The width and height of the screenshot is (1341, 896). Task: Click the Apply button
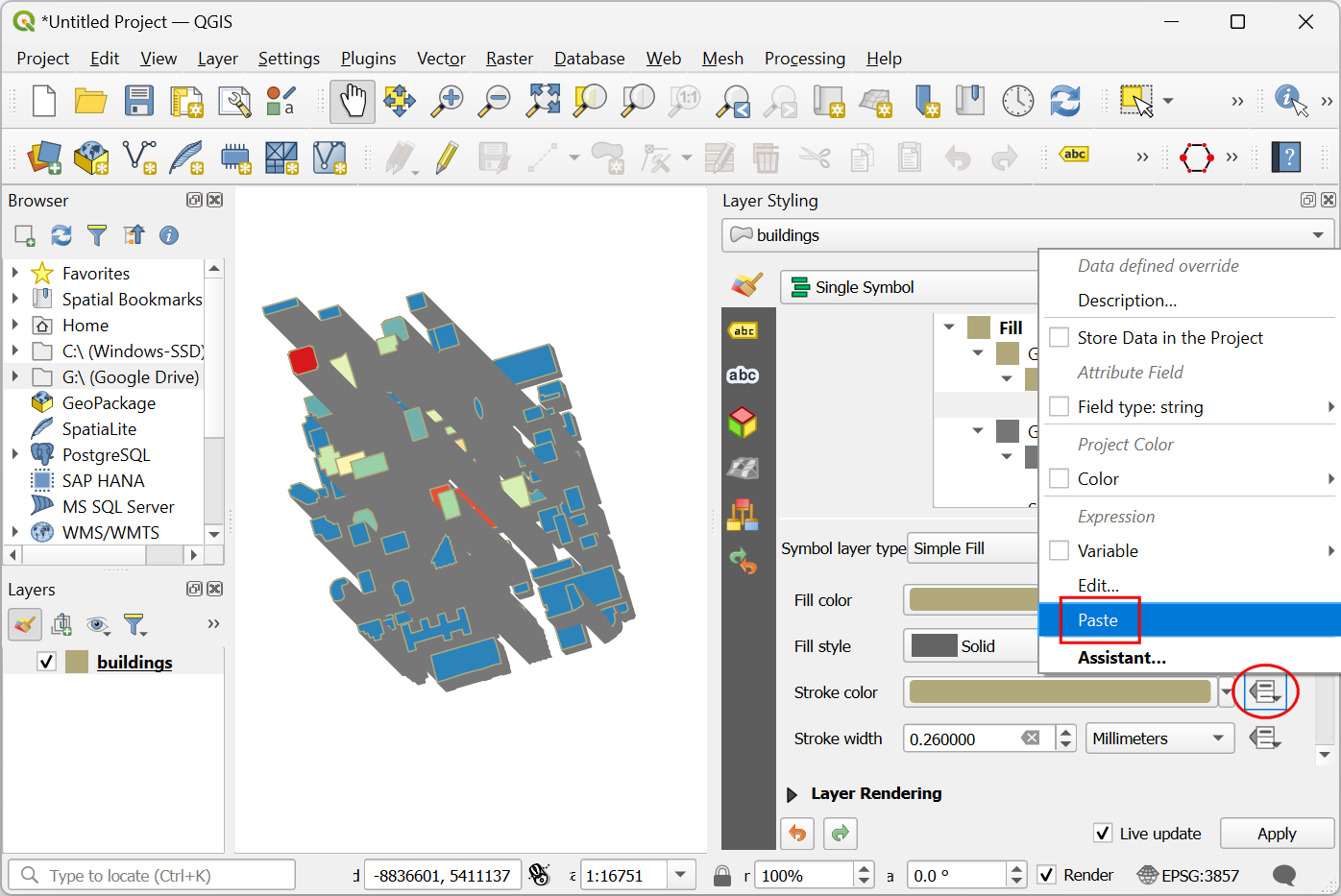point(1277,834)
